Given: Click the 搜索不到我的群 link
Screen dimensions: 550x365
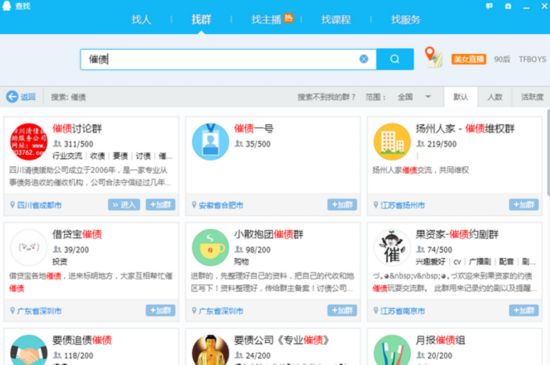Looking at the screenshot, I should (326, 97).
